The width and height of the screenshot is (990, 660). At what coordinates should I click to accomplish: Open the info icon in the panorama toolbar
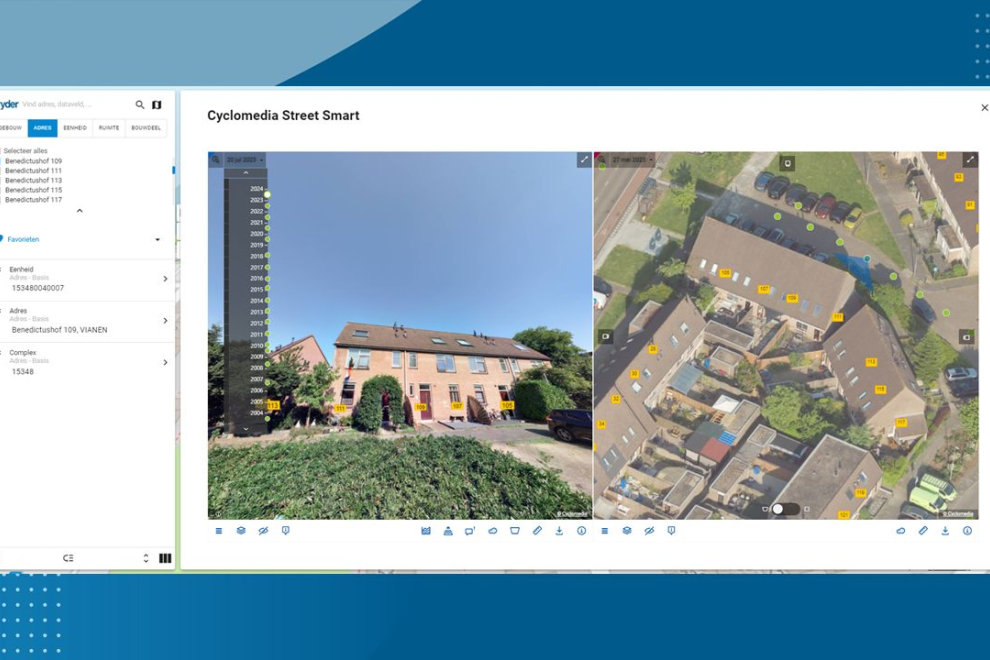tap(581, 531)
